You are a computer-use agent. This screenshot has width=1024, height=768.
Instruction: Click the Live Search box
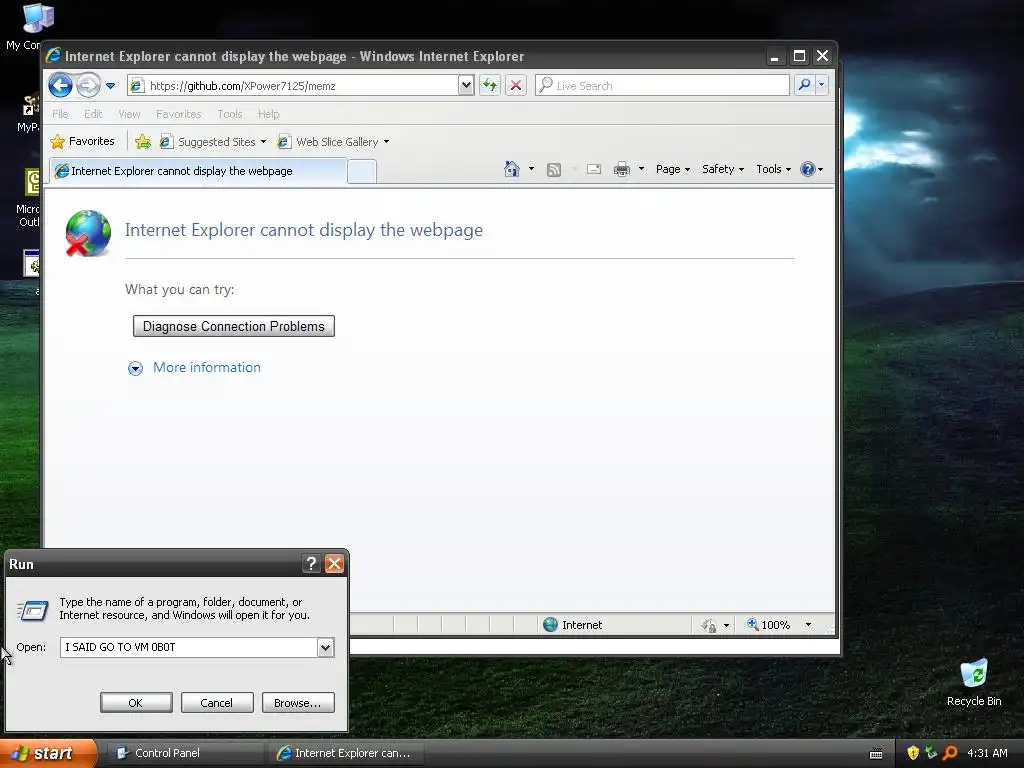pos(662,86)
